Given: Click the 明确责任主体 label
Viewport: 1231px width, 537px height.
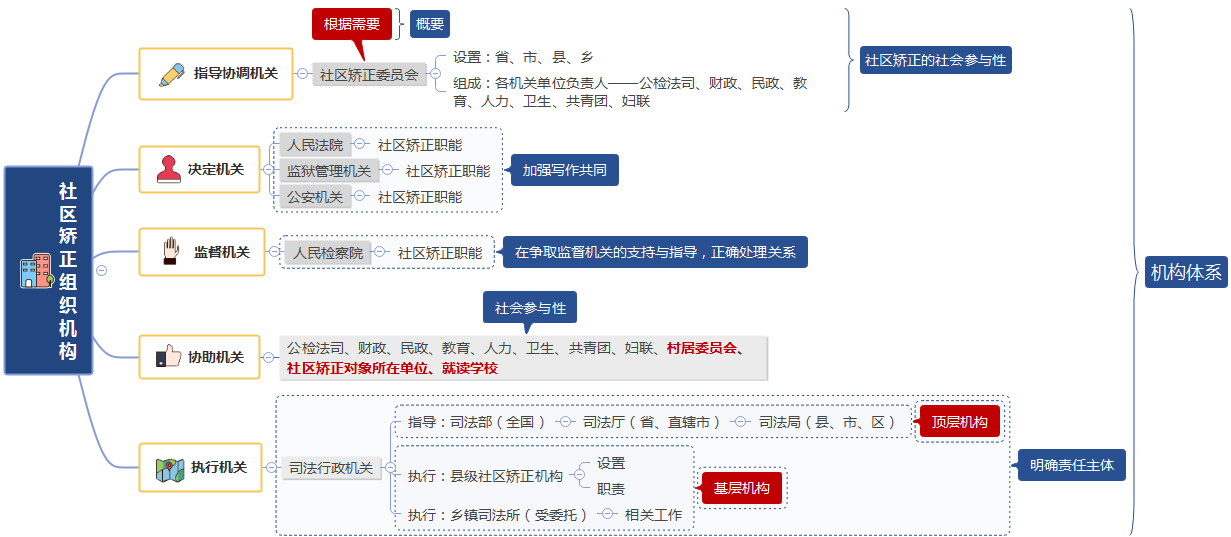Looking at the screenshot, I should click(1072, 465).
